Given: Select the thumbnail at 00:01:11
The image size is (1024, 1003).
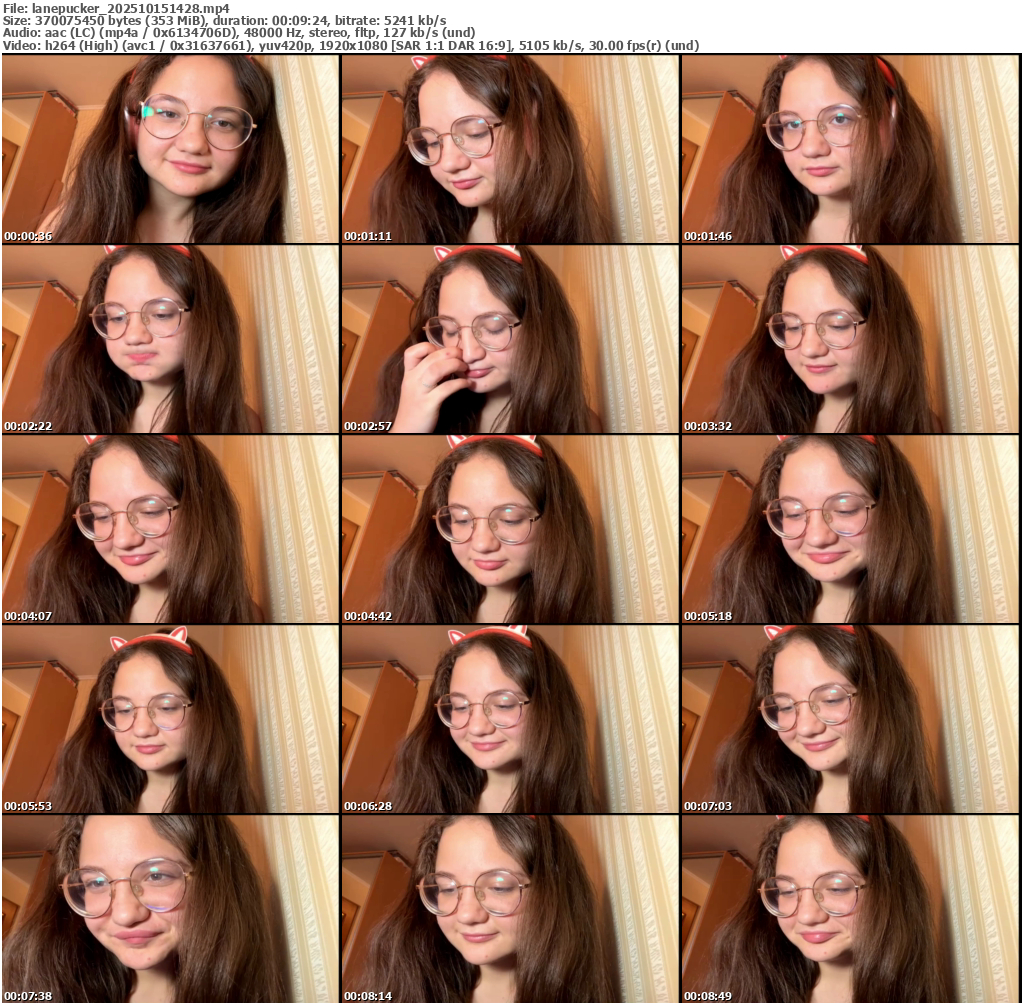Looking at the screenshot, I should tap(511, 149).
